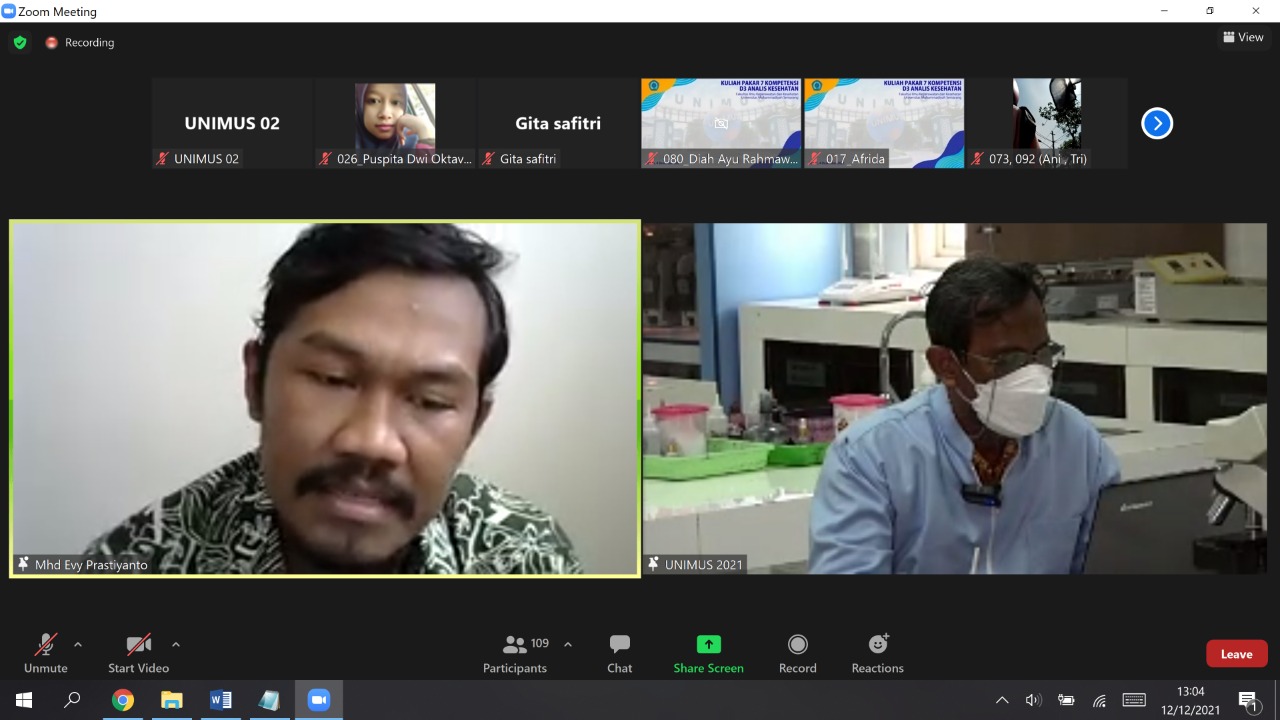Viewport: 1280px width, 720px height.
Task: Leave the meeting
Action: pyautogui.click(x=1236, y=654)
